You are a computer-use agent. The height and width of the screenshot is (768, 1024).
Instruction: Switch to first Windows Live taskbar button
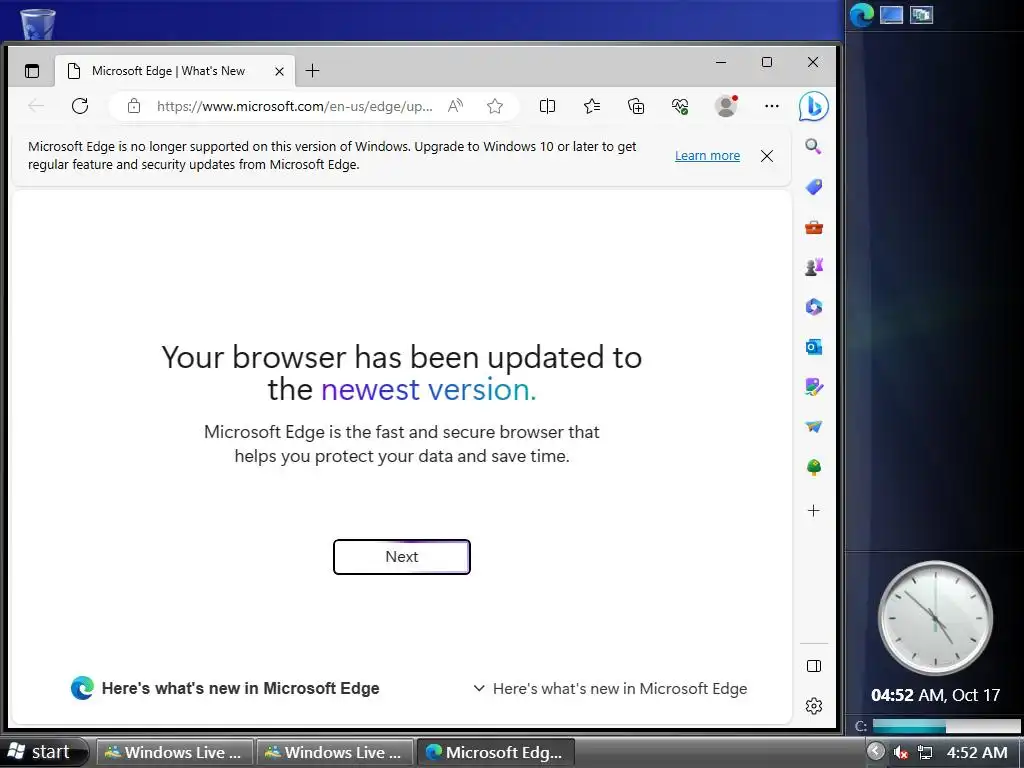[174, 752]
